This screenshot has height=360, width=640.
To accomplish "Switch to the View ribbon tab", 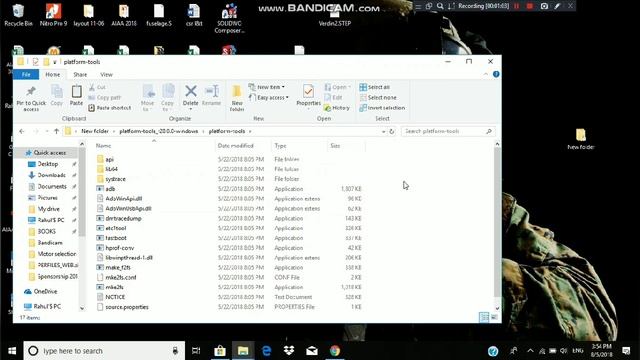I will (x=106, y=74).
